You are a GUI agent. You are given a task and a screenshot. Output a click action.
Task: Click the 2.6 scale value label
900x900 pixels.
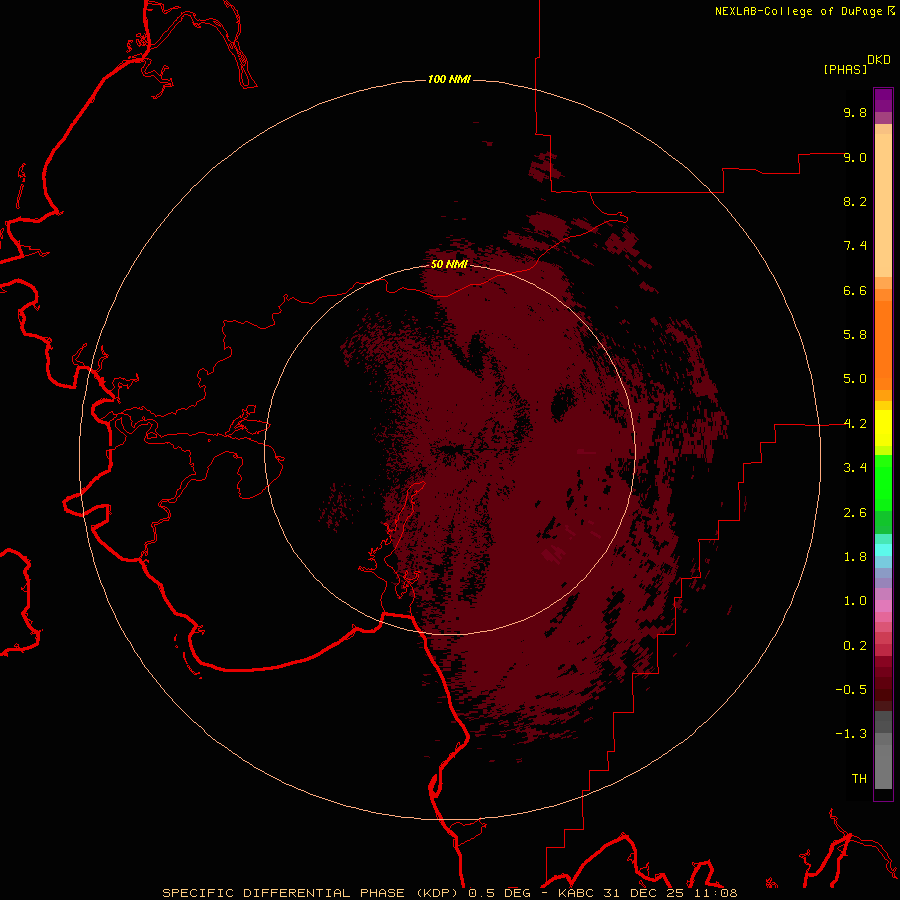click(x=855, y=513)
